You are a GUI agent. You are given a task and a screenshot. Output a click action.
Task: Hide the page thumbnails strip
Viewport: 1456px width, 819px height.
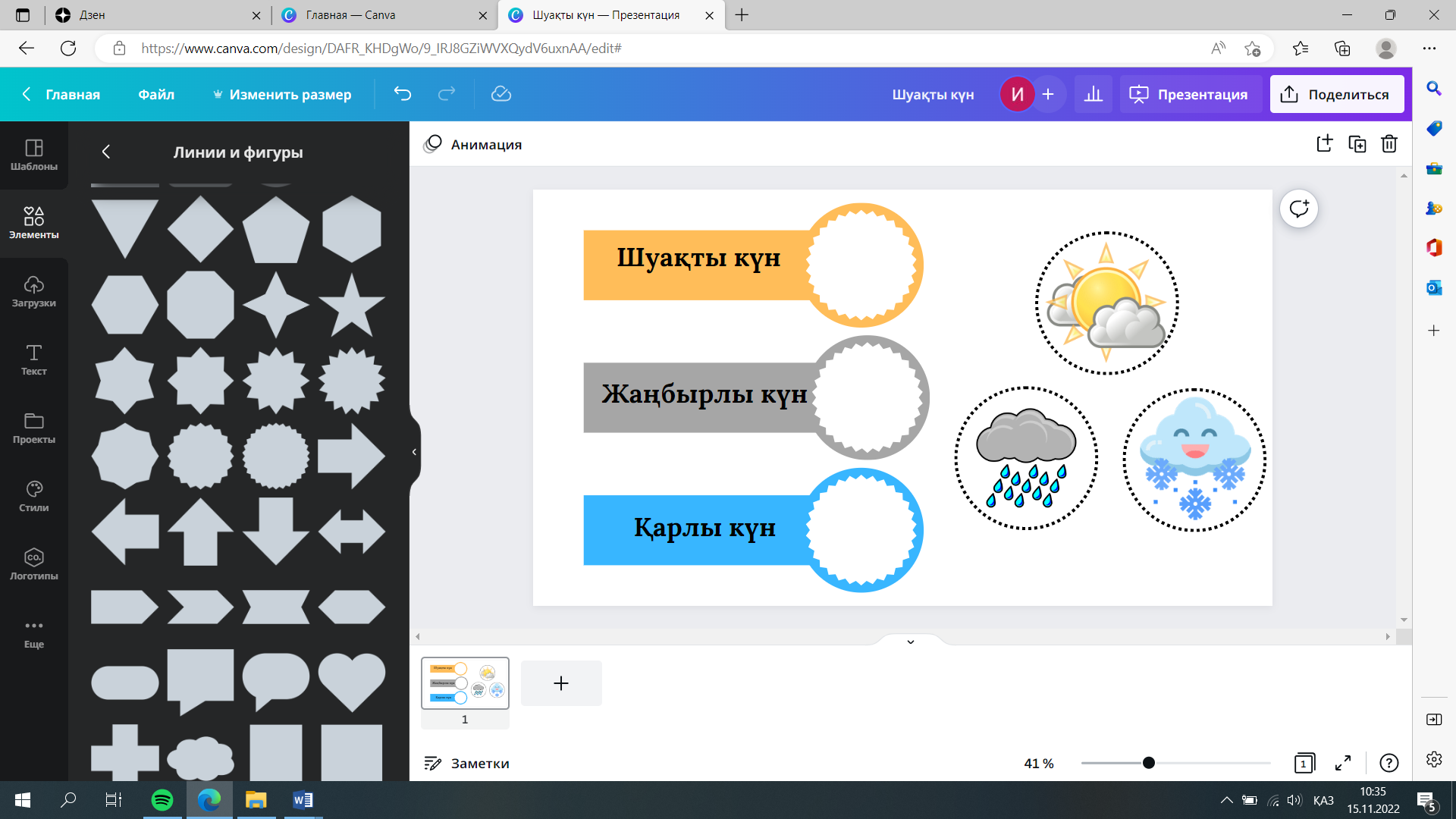tap(910, 642)
